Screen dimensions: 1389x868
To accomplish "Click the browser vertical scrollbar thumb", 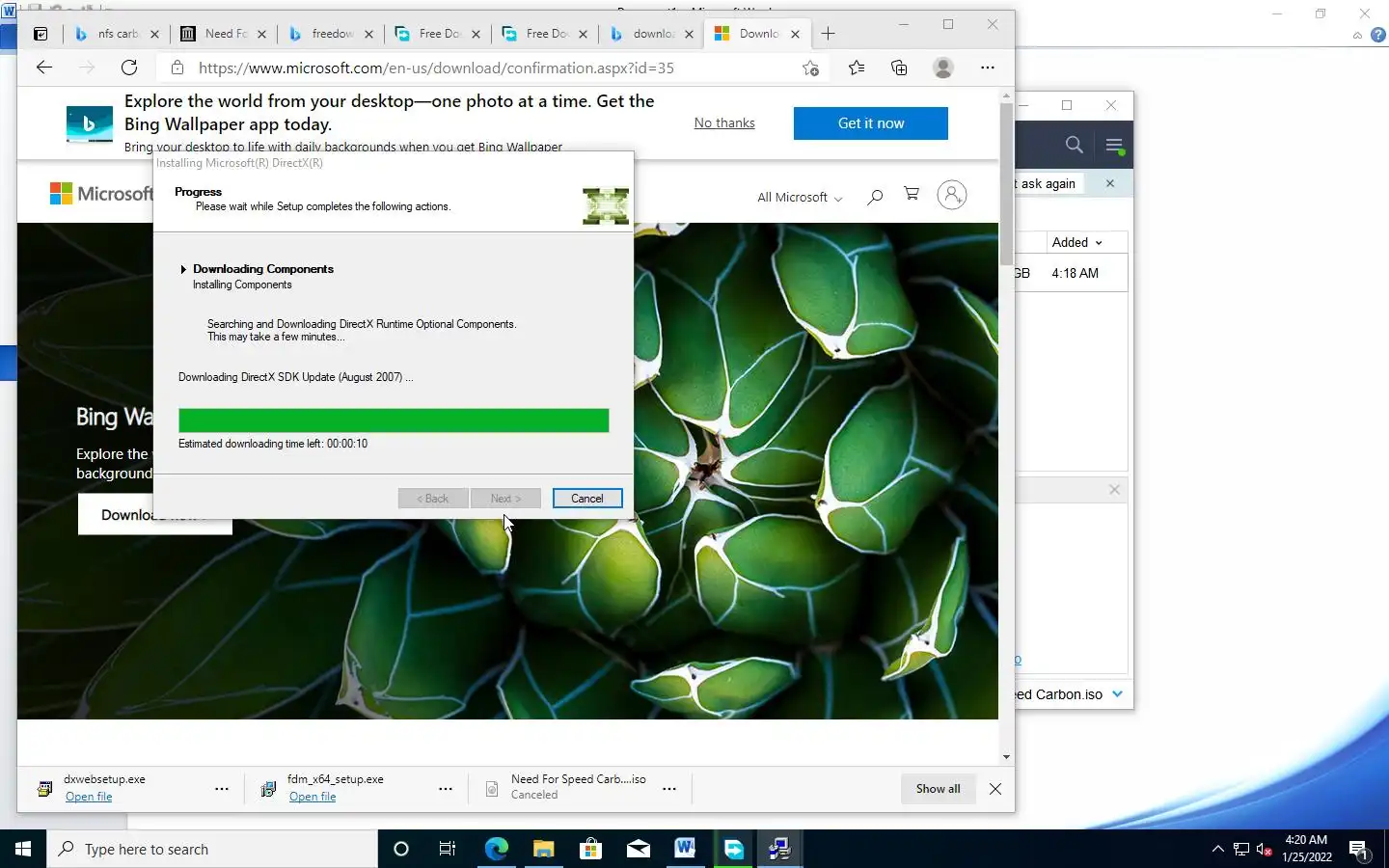I will click(1006, 183).
